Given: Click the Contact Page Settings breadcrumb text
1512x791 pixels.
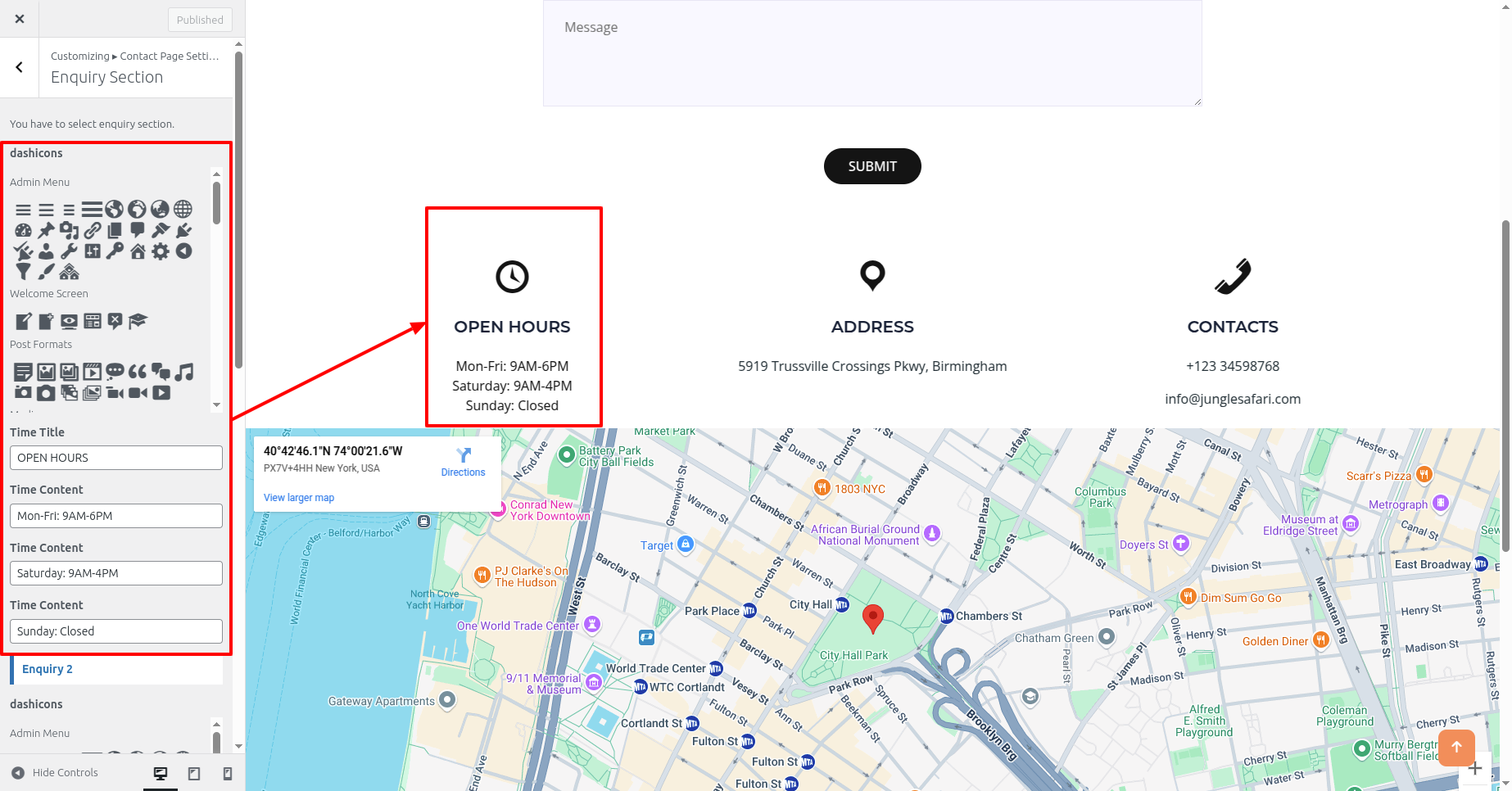Looking at the screenshot, I should pos(170,56).
